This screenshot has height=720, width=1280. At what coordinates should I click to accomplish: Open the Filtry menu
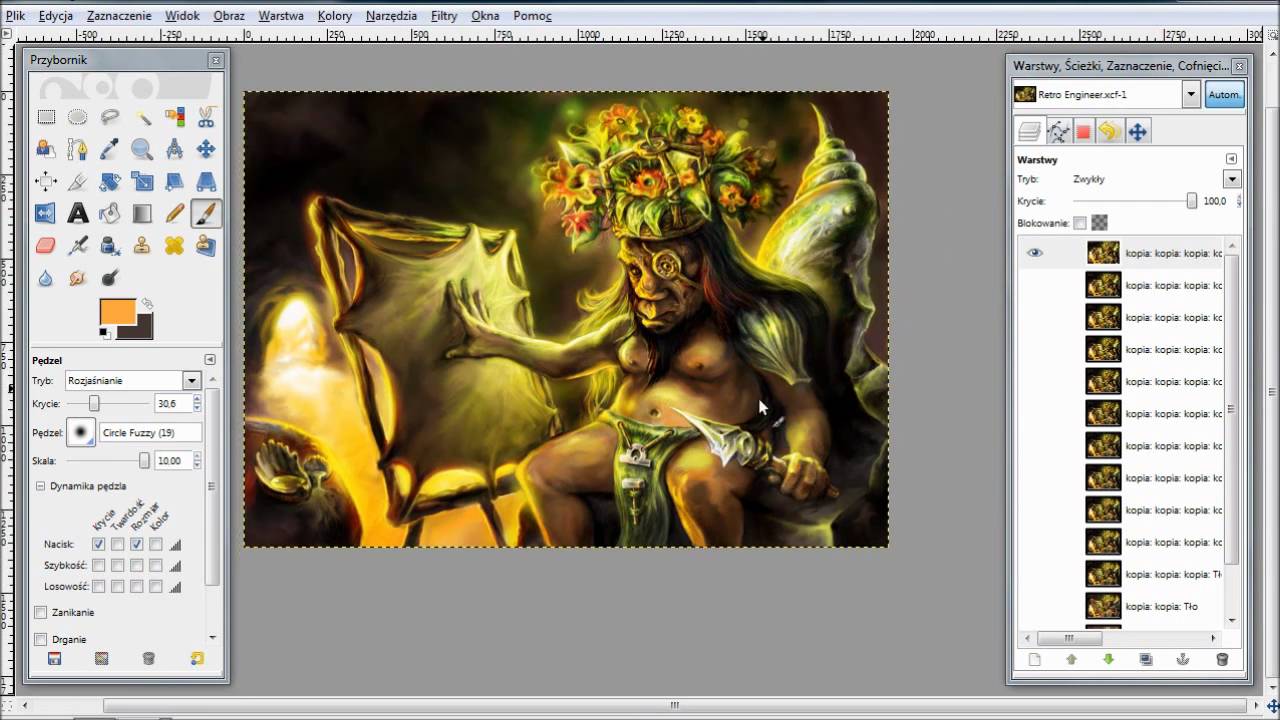click(444, 16)
